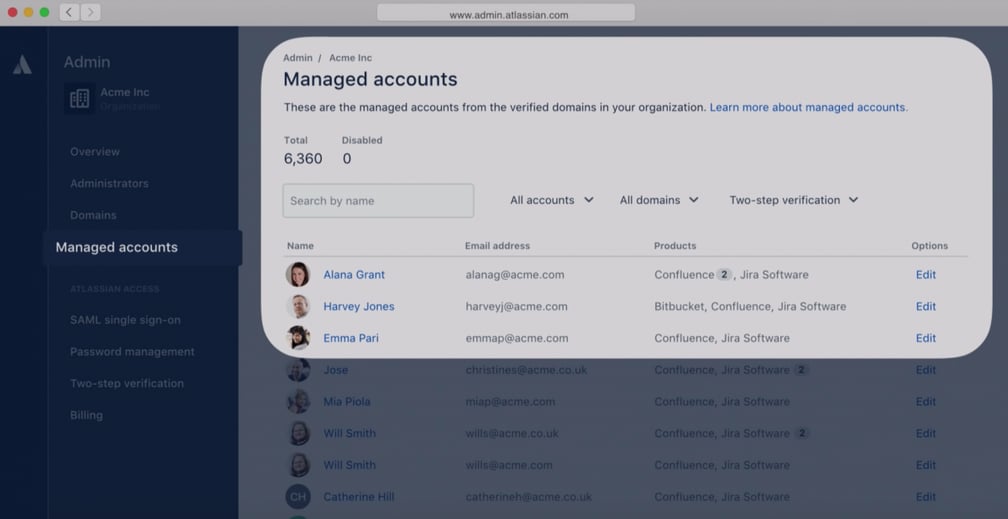The width and height of the screenshot is (1008, 519).
Task: Open the All domains filter dropdown
Action: point(659,200)
